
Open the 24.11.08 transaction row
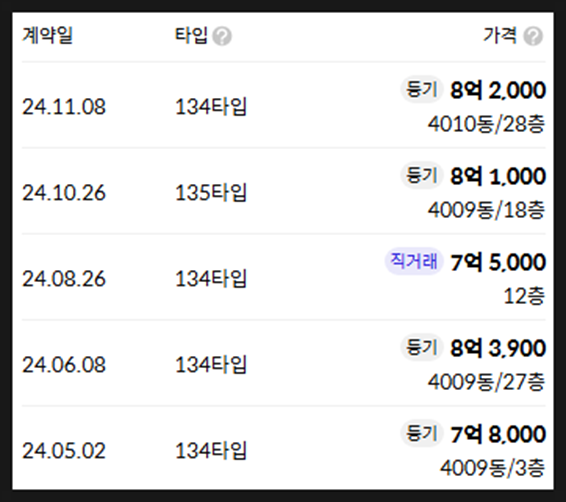pyautogui.click(x=283, y=105)
